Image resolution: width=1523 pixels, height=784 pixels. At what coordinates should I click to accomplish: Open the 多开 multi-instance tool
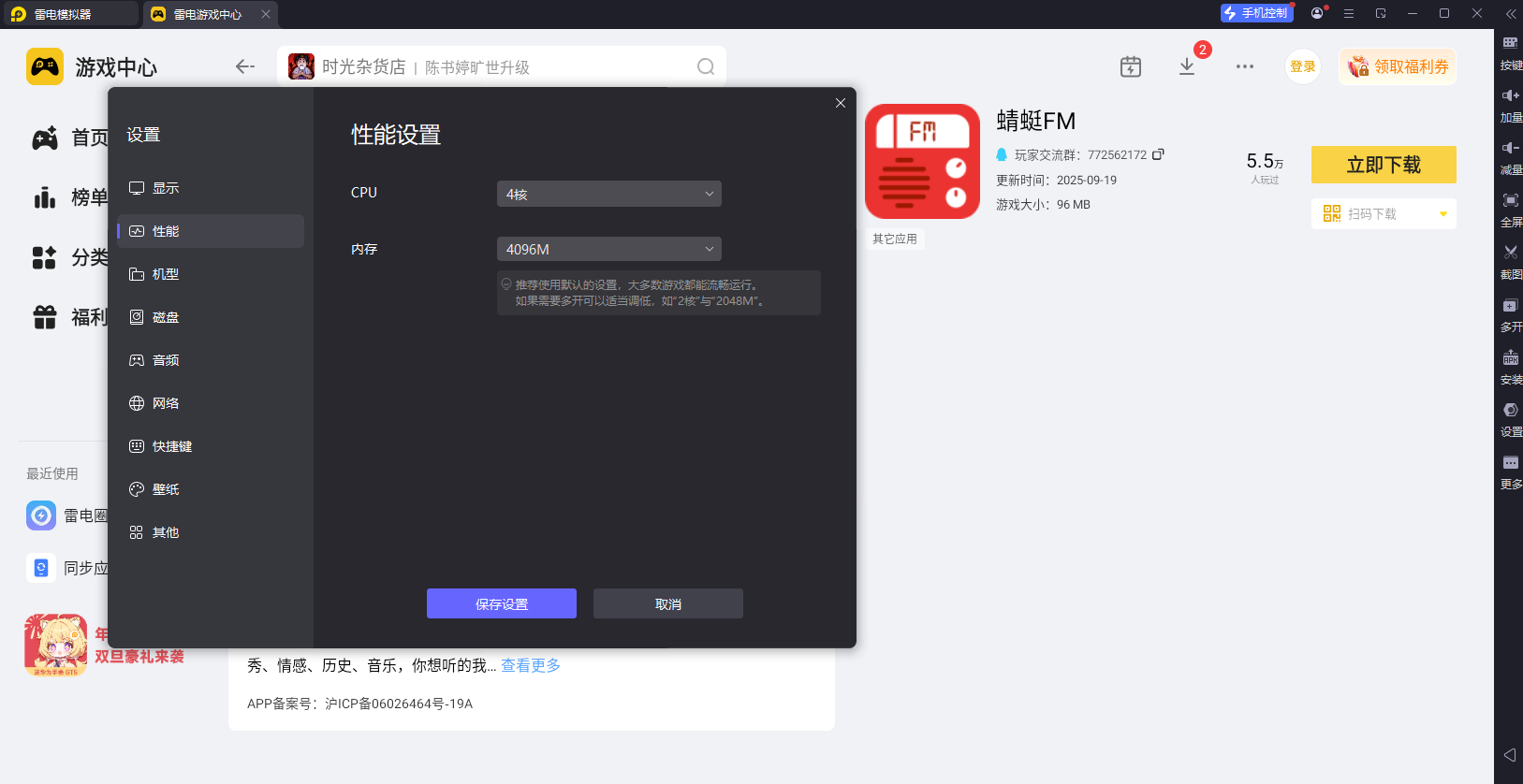[x=1510, y=314]
